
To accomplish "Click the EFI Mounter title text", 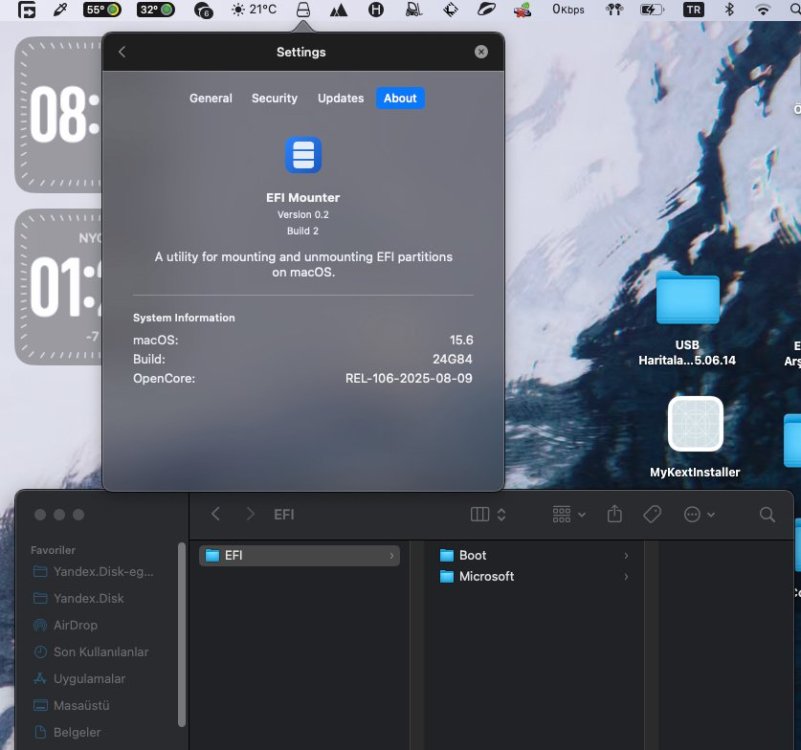I will (x=303, y=198).
